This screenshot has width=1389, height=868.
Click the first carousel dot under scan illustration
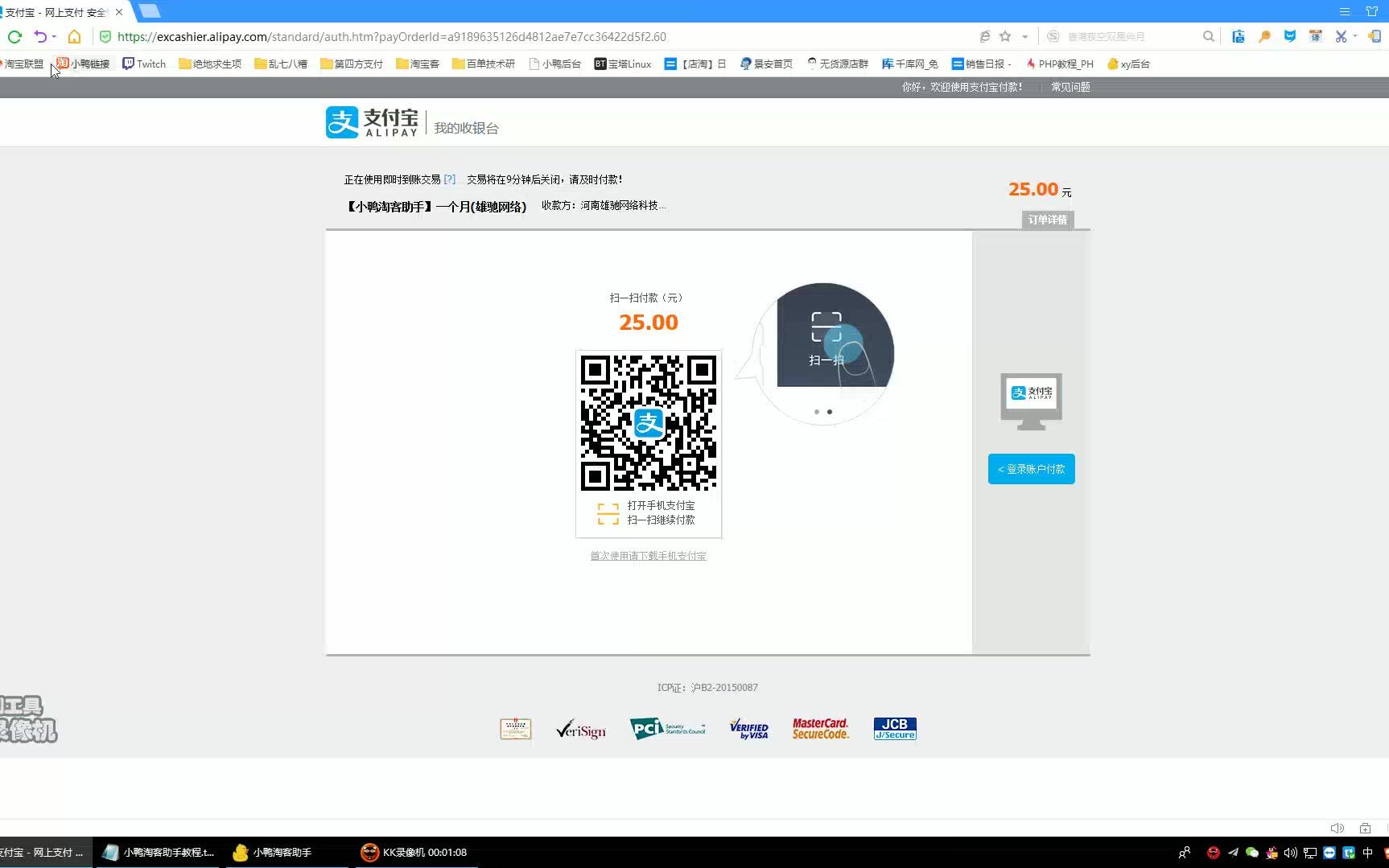[x=817, y=412]
